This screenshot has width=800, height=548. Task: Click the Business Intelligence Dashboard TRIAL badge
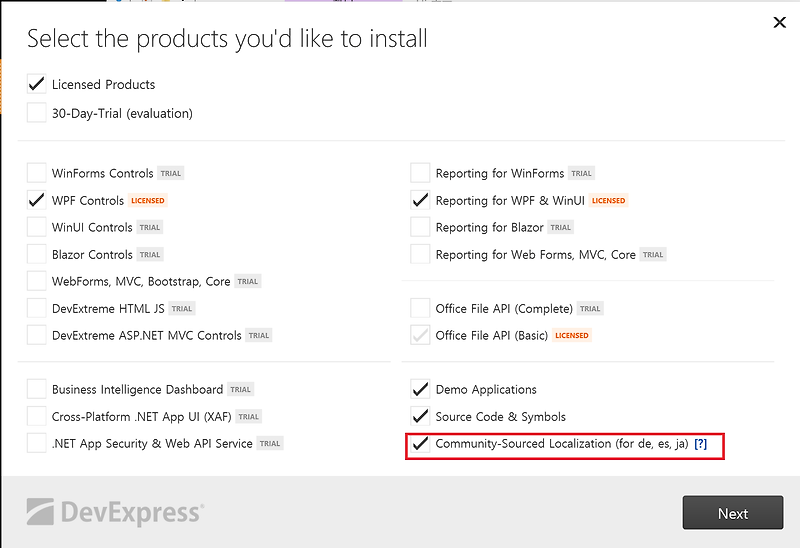(240, 390)
